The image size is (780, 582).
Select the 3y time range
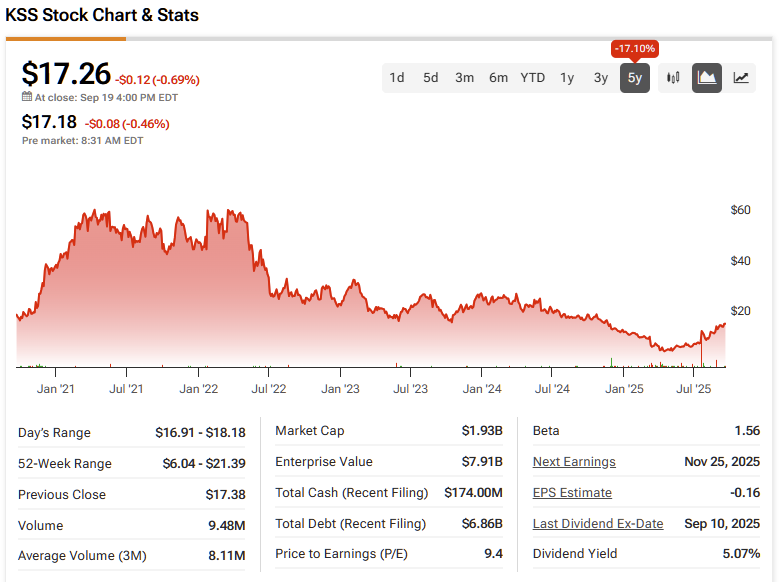[601, 78]
